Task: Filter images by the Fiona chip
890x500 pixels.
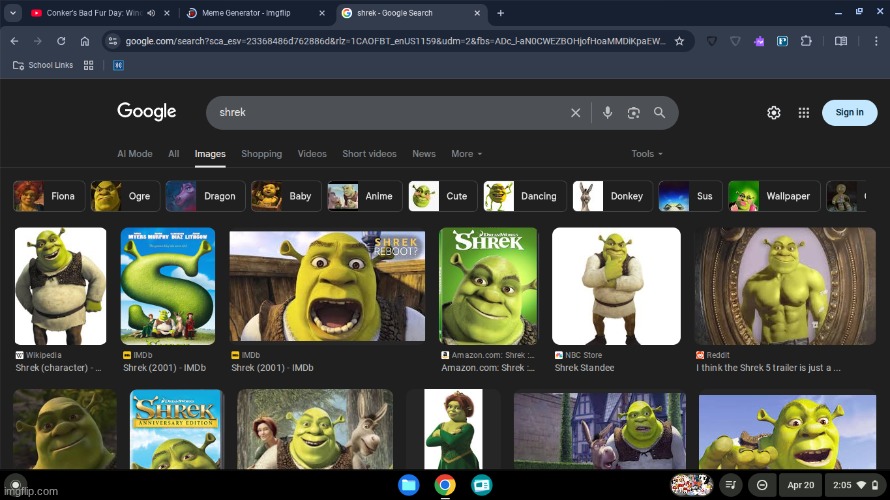Action: click(49, 196)
